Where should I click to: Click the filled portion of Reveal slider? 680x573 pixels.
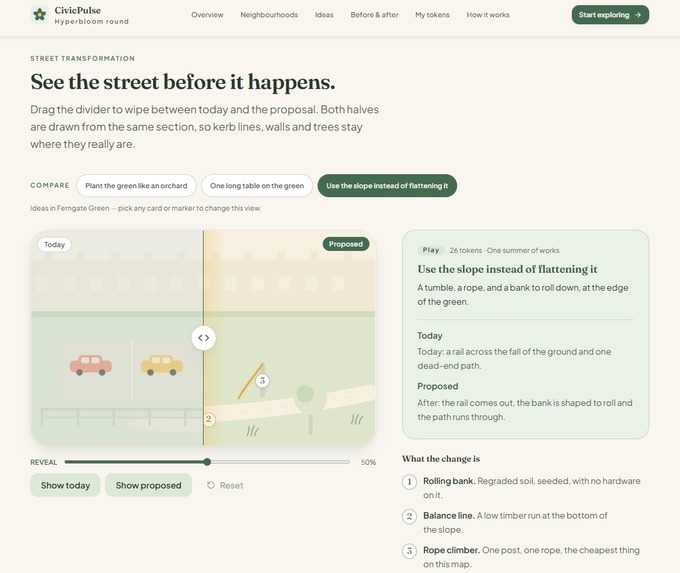pyautogui.click(x=134, y=462)
